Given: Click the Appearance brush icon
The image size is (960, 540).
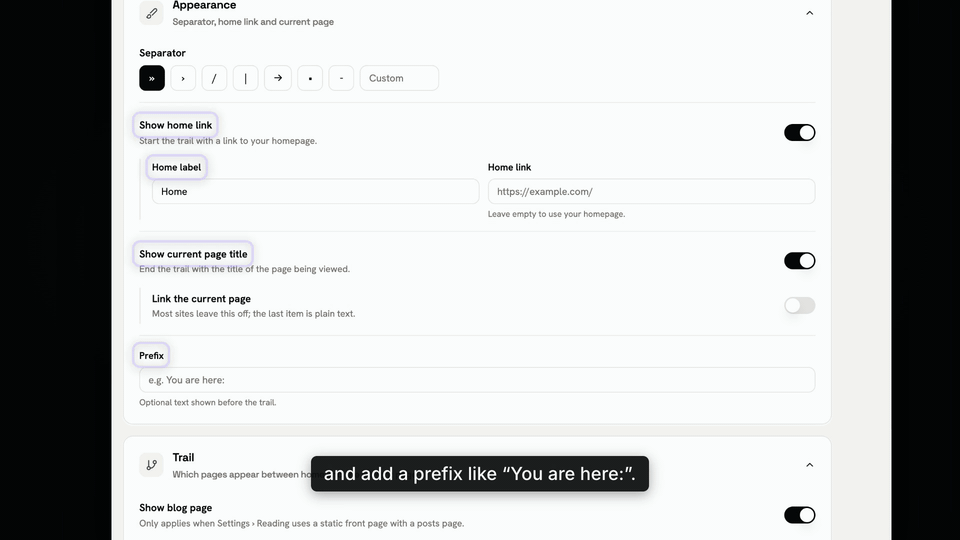Looking at the screenshot, I should 151,13.
